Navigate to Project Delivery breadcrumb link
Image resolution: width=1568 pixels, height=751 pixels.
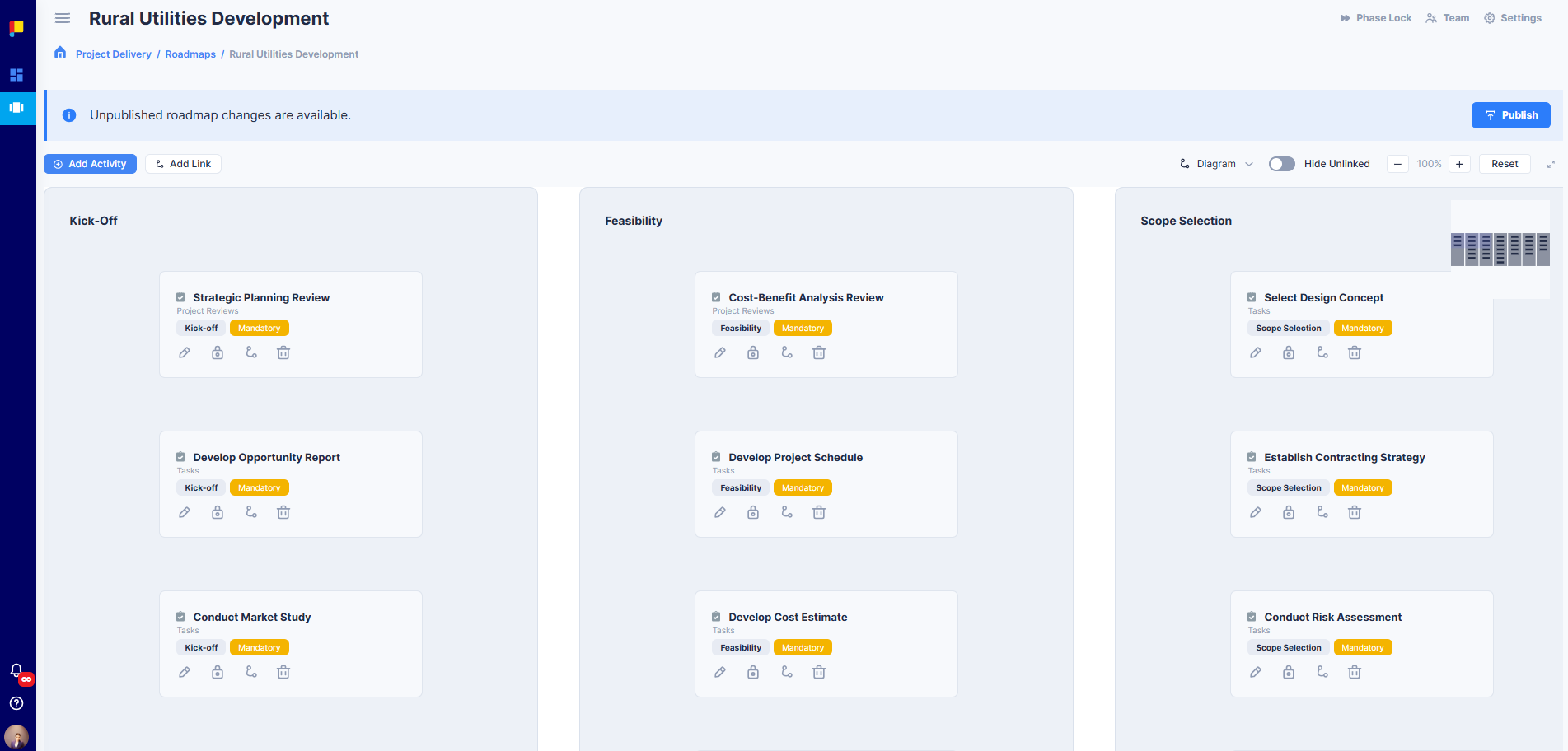(113, 54)
